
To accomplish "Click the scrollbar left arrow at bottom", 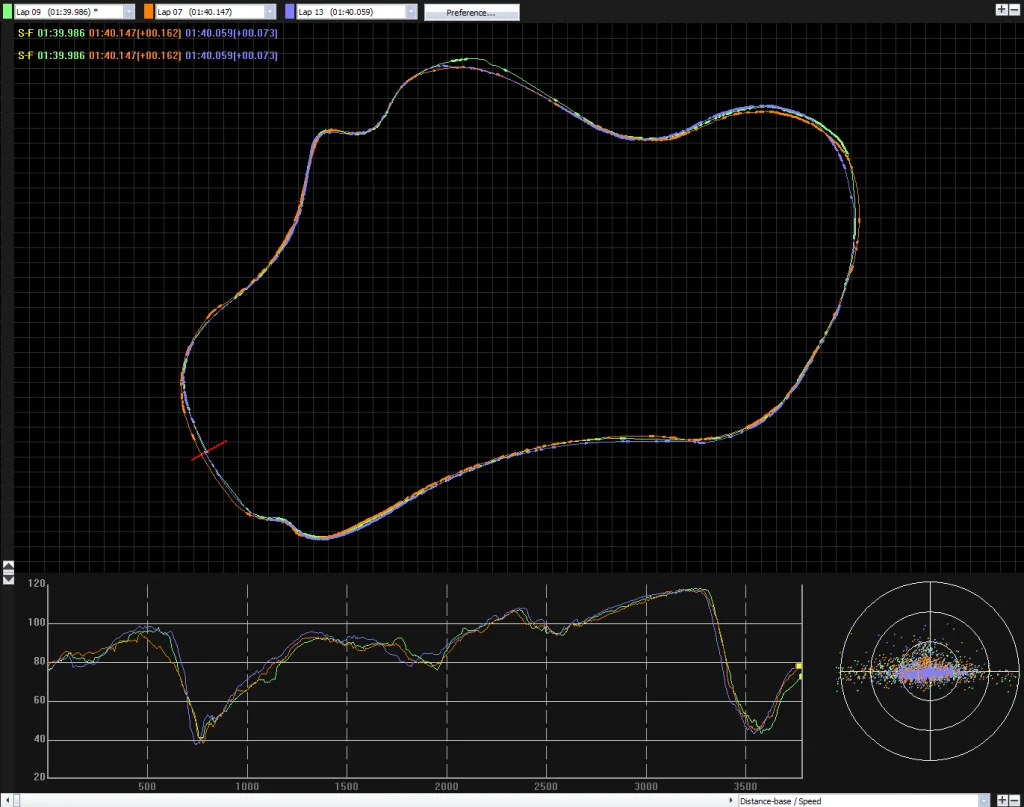I will pos(7,800).
